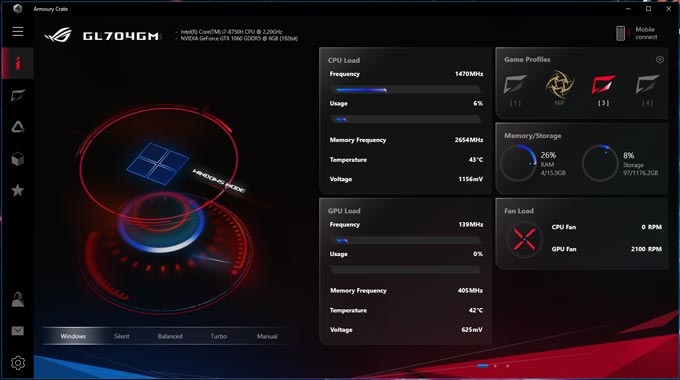Select game profile [3]
680x380 pixels.
(604, 90)
